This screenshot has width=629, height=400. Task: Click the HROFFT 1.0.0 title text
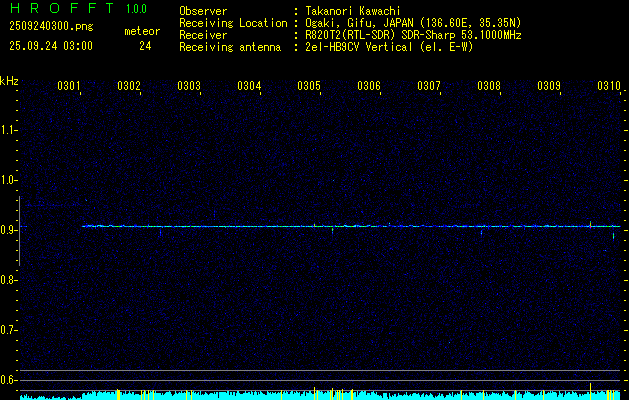pos(78,8)
